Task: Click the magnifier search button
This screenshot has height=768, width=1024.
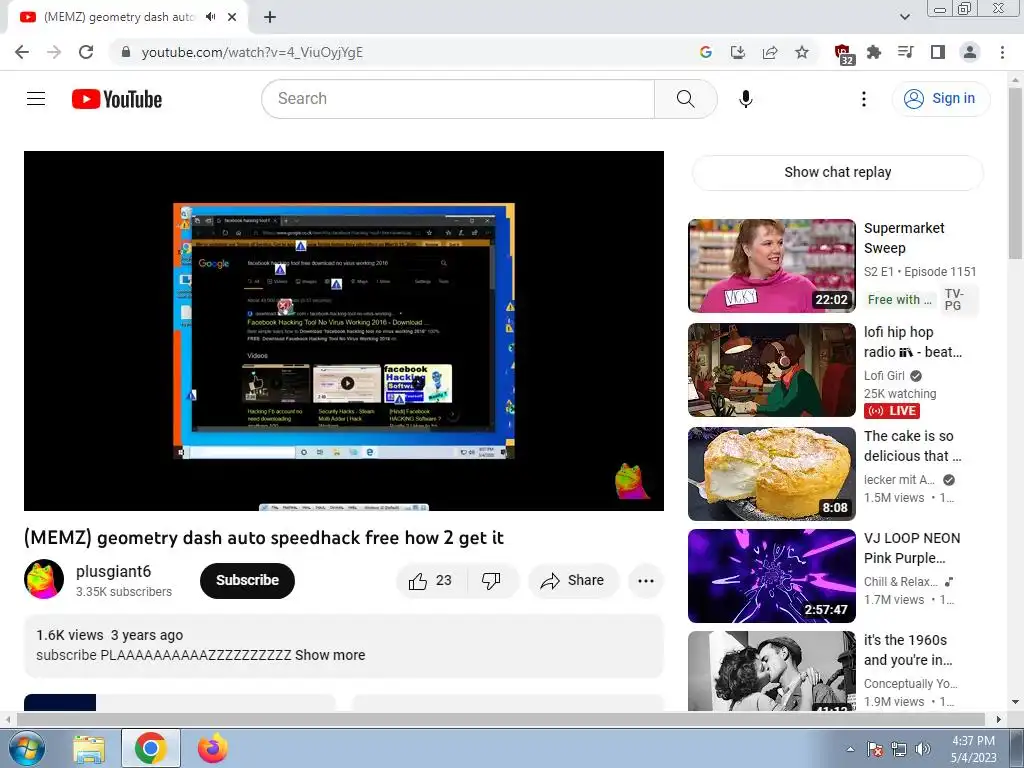Action: (x=685, y=99)
